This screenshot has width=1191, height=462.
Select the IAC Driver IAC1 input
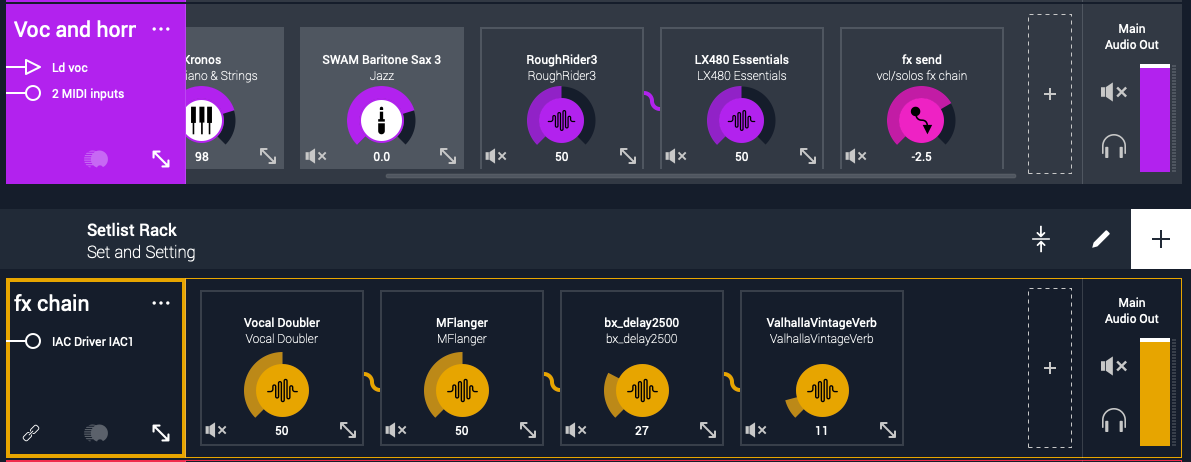click(x=93, y=341)
